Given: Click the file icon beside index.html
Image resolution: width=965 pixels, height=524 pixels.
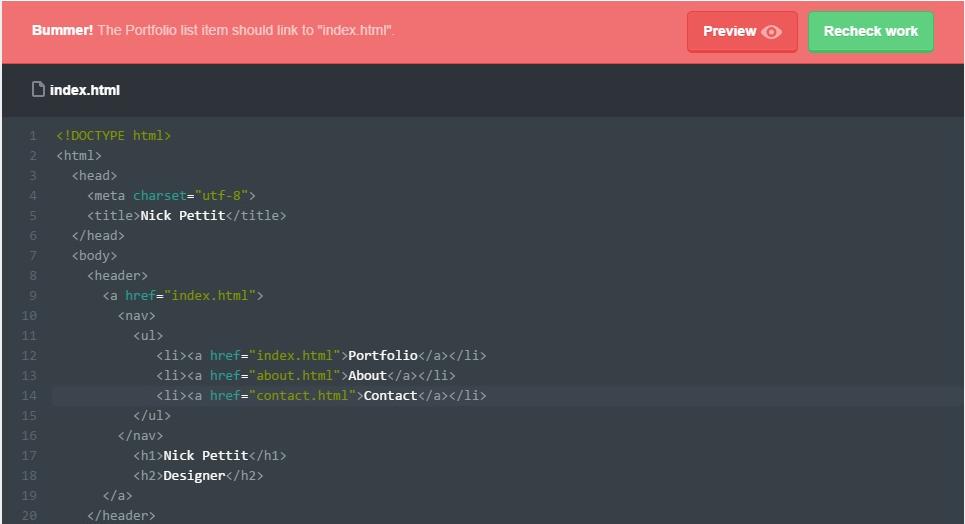Looking at the screenshot, I should pyautogui.click(x=38, y=90).
